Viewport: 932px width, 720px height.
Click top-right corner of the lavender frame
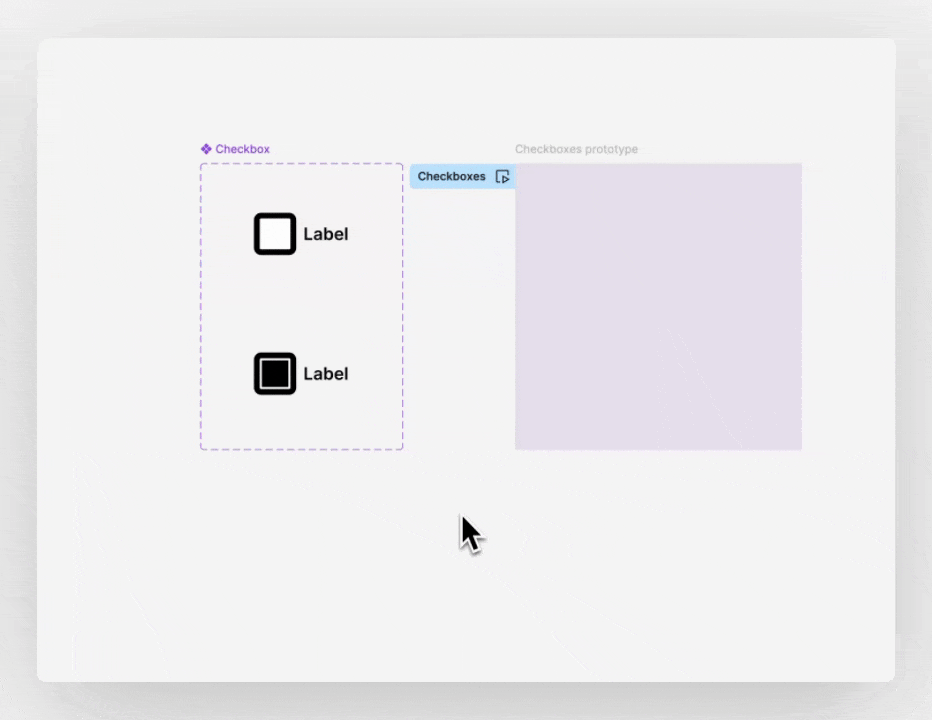coord(800,165)
